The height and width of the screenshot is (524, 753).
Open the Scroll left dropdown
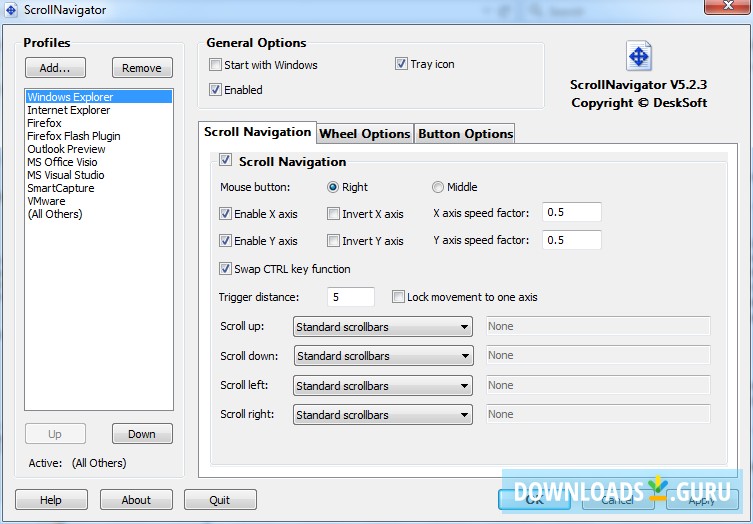point(383,386)
